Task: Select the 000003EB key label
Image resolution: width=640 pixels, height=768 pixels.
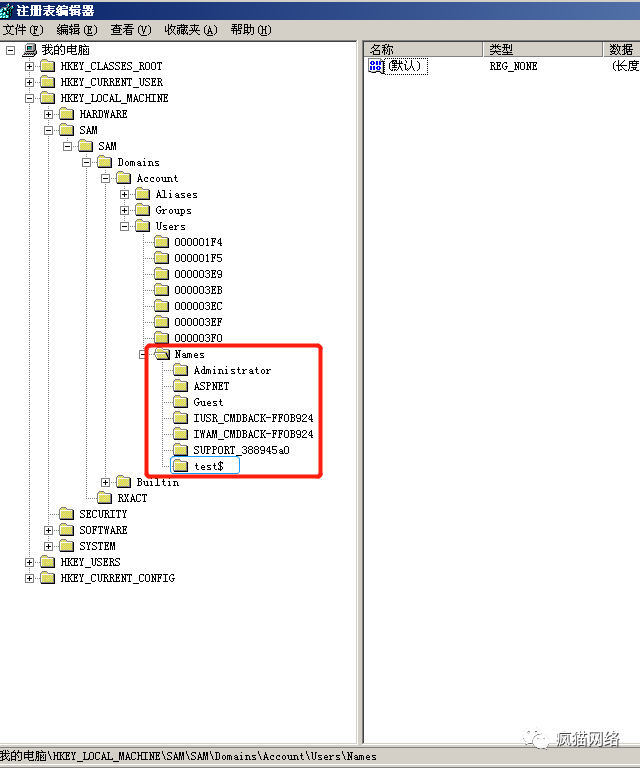Action: (198, 290)
